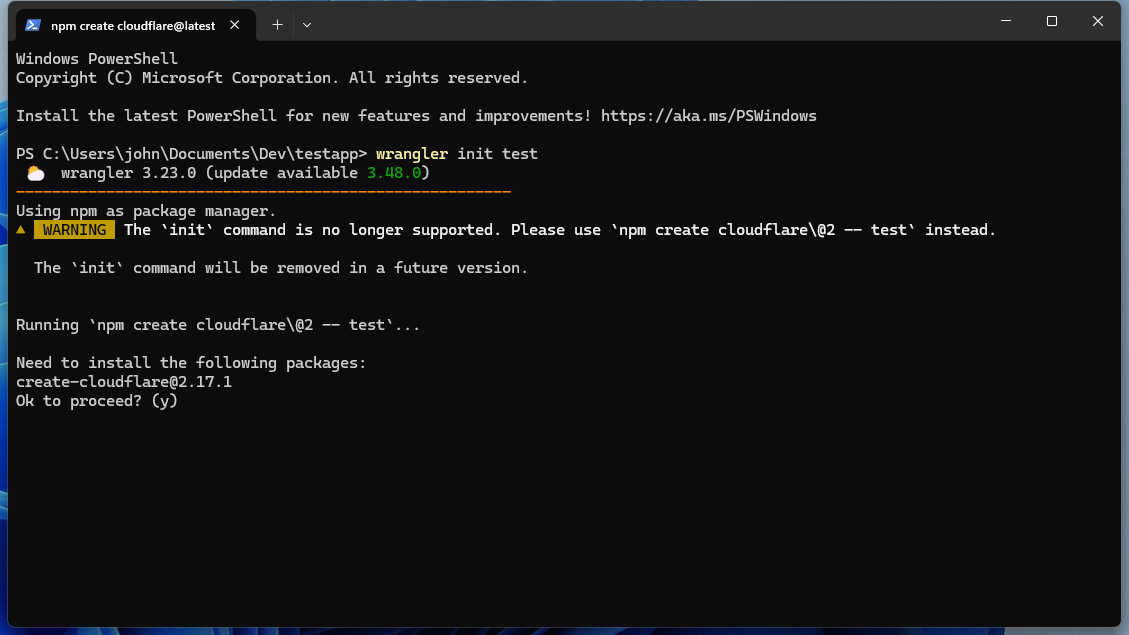Maximize the terminal window
This screenshot has height=635, width=1129.
pos(1051,21)
